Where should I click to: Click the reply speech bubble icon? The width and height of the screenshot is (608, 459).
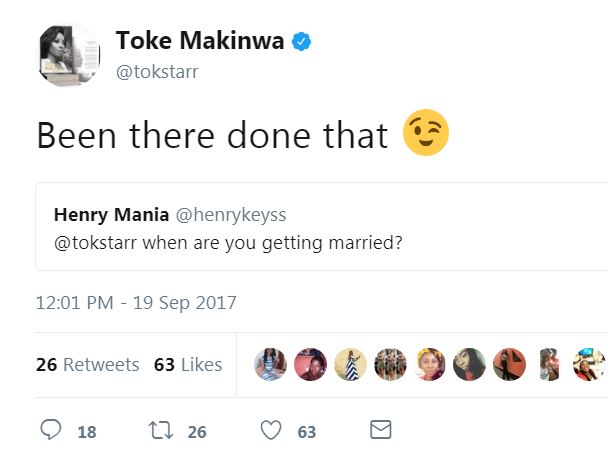[52, 430]
